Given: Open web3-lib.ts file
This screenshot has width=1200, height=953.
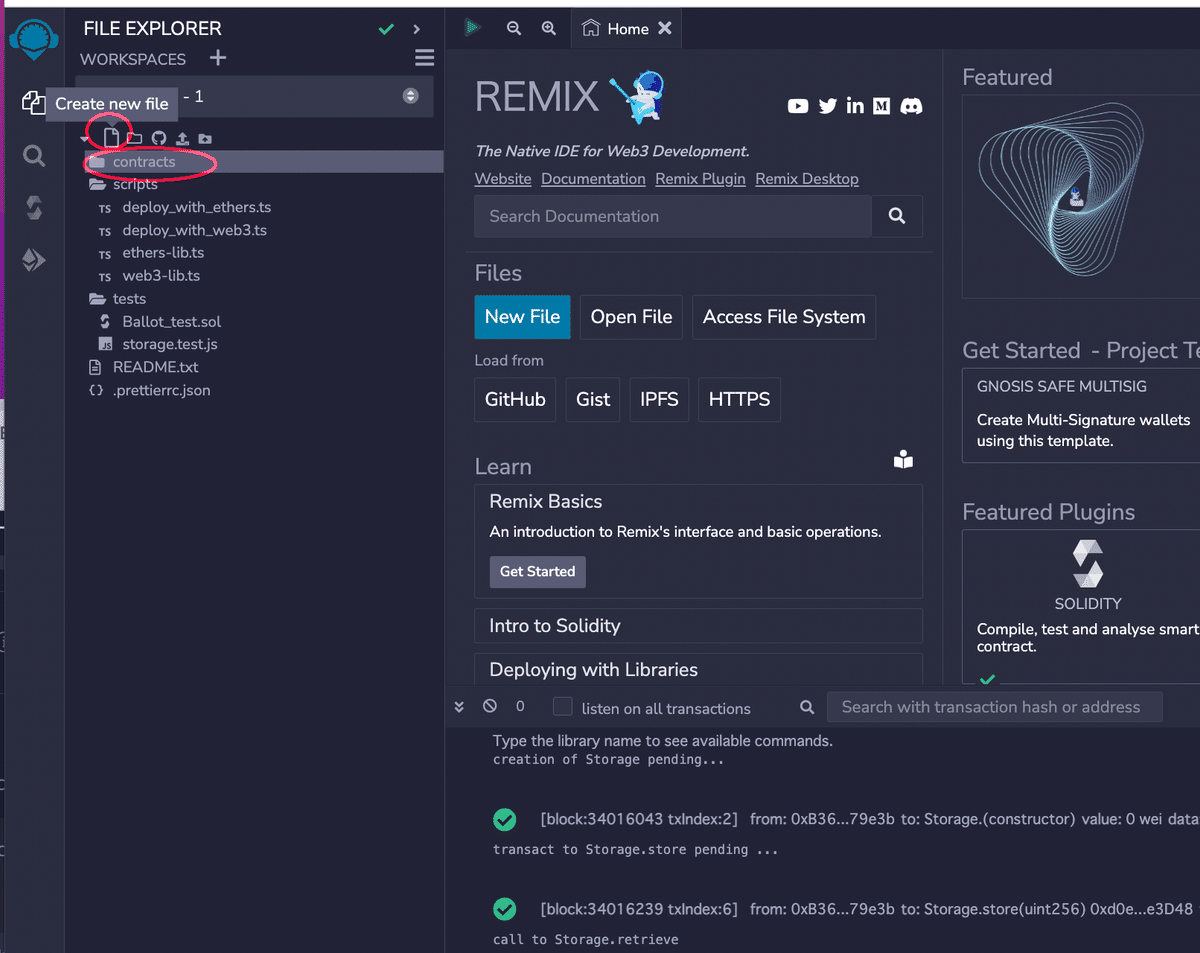Looking at the screenshot, I should tap(161, 275).
